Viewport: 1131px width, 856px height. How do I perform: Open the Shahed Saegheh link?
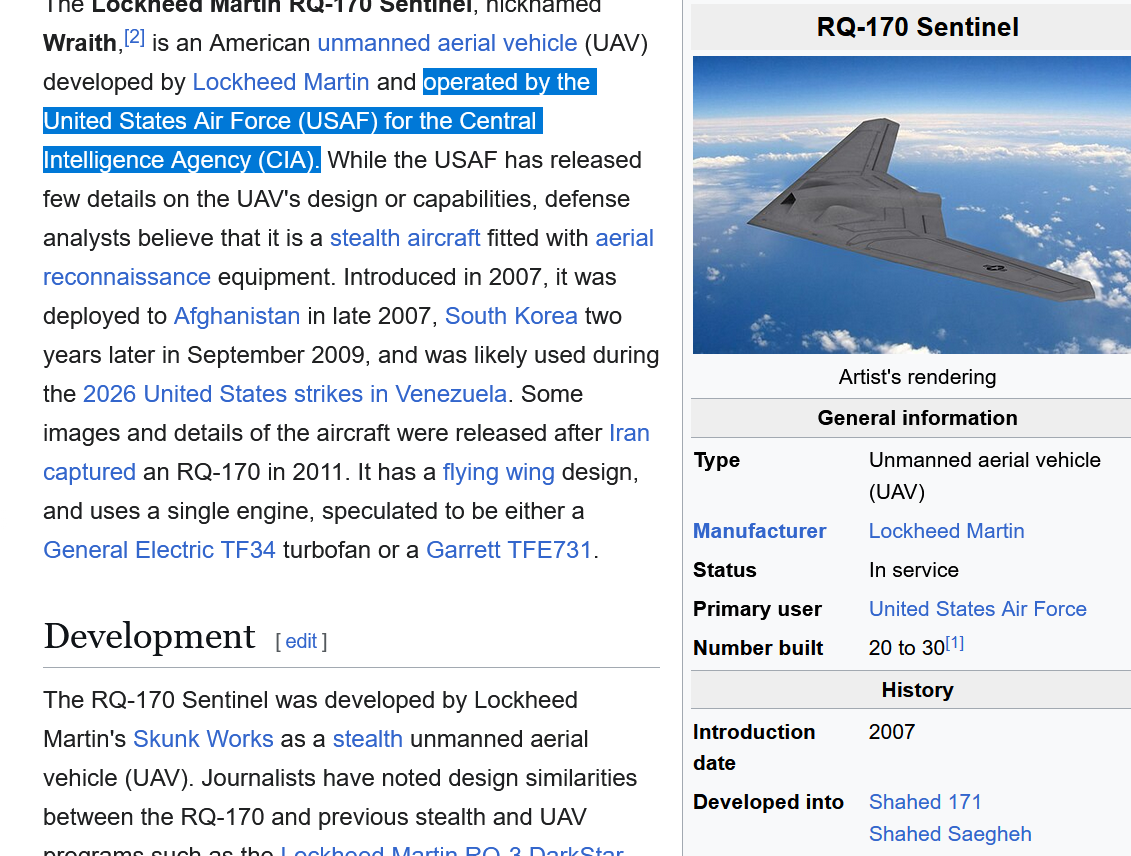click(950, 834)
